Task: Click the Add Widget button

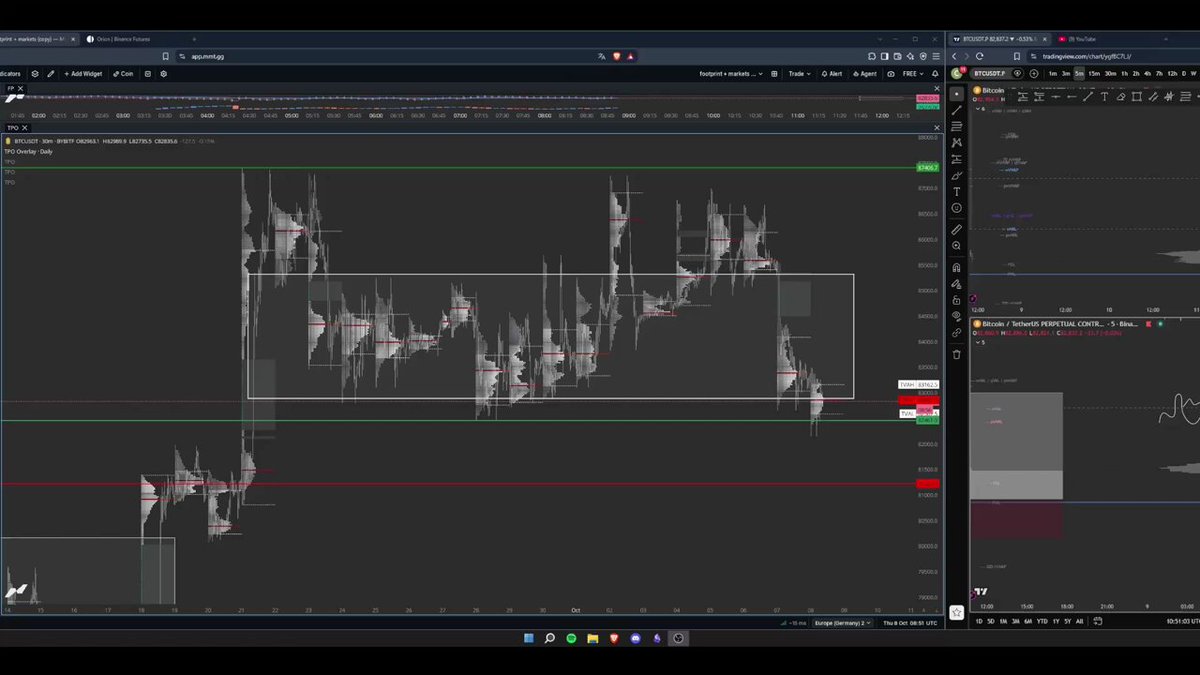Action: [83, 73]
